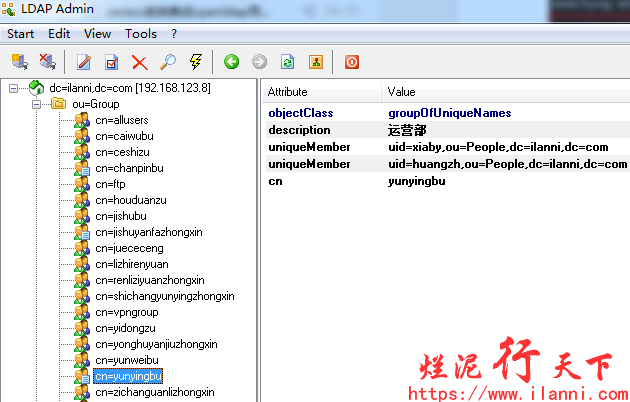Open the Start menu
Viewport: 630px width, 402px height.
click(x=21, y=34)
